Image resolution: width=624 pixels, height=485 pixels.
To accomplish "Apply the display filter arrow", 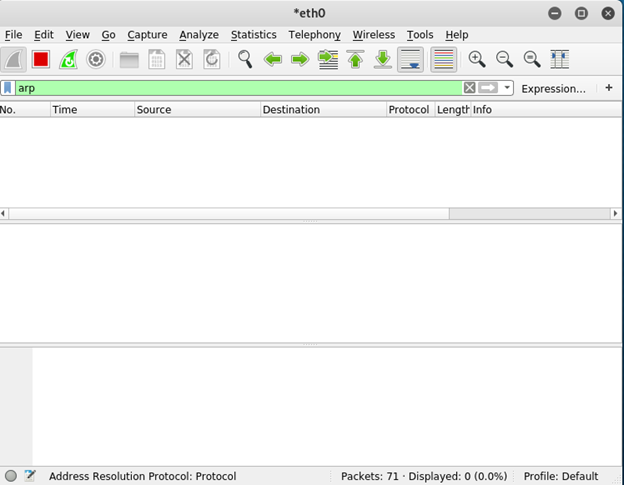I will 488,88.
